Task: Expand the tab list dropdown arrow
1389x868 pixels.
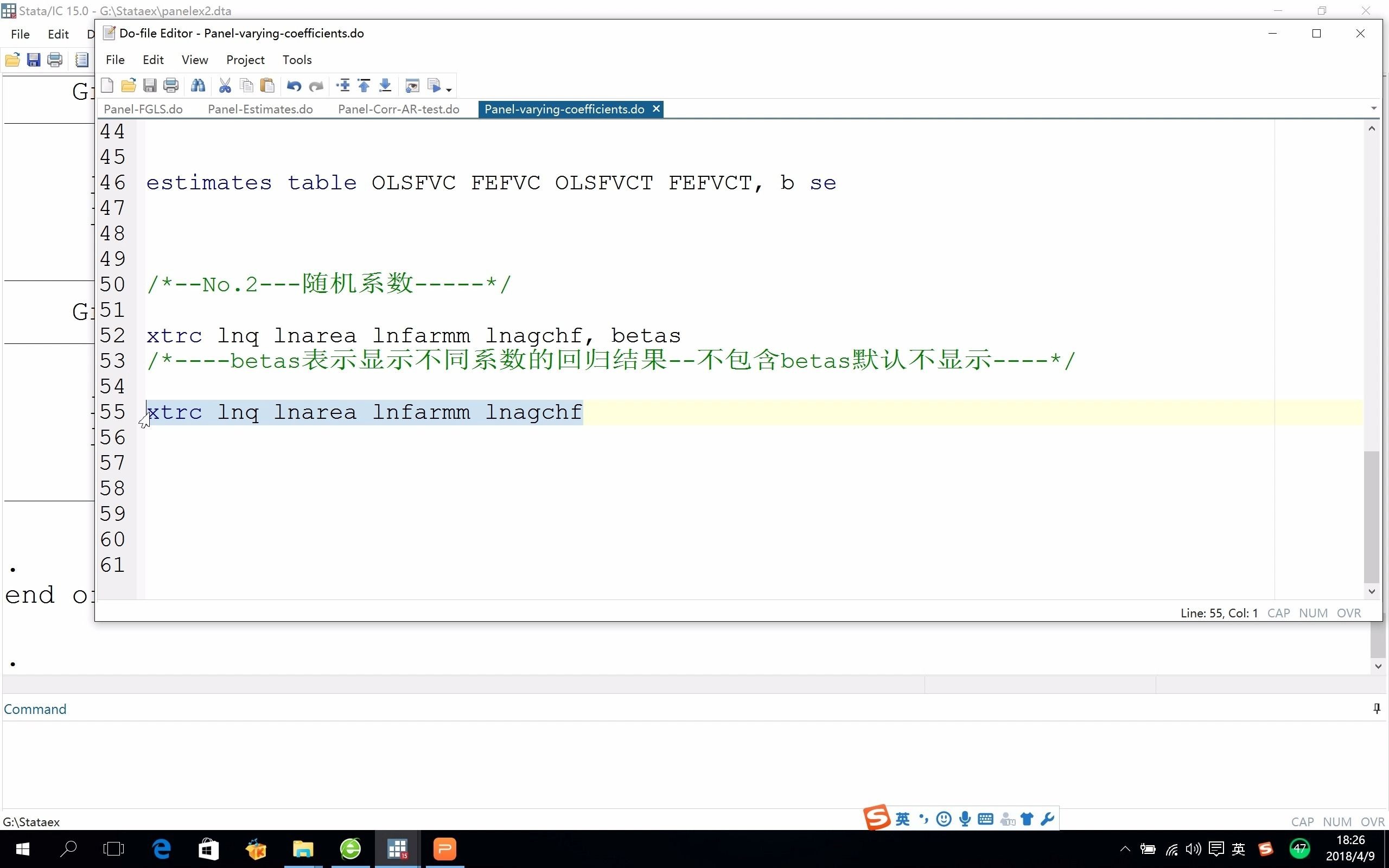Action: click(1373, 108)
